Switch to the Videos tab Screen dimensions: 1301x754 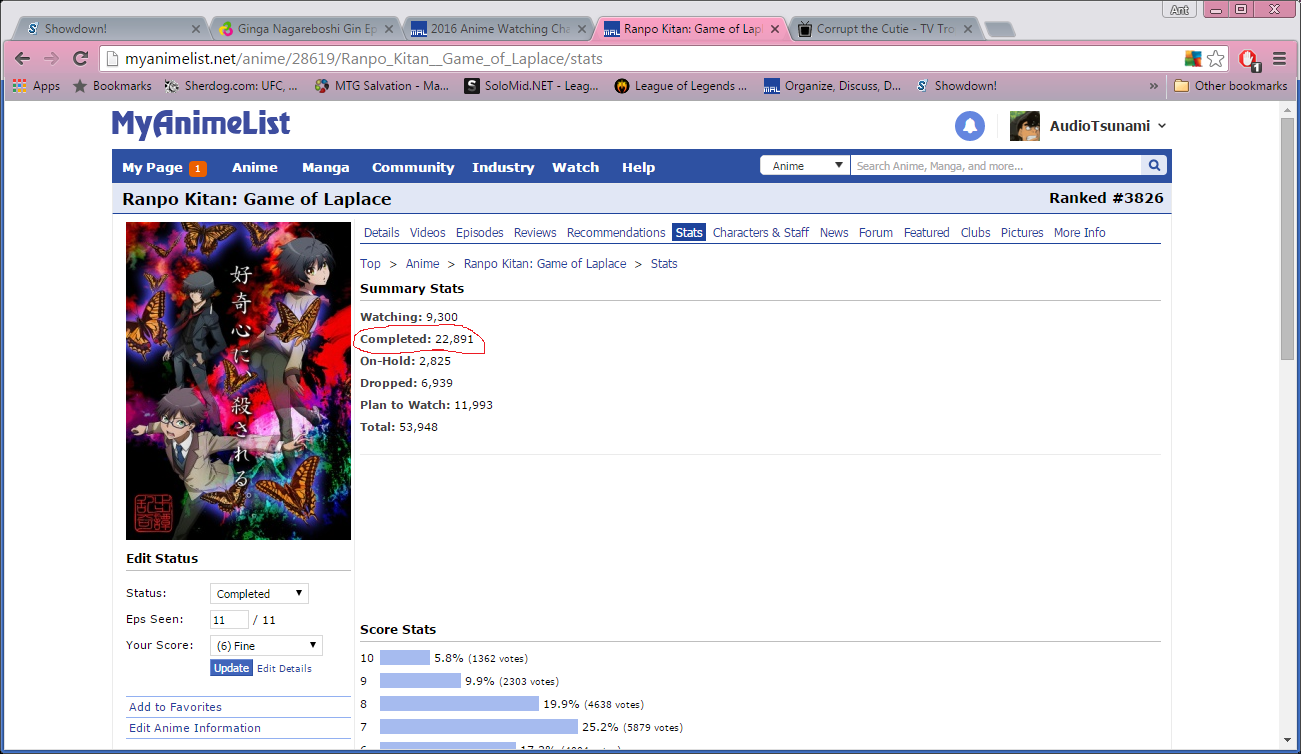428,233
